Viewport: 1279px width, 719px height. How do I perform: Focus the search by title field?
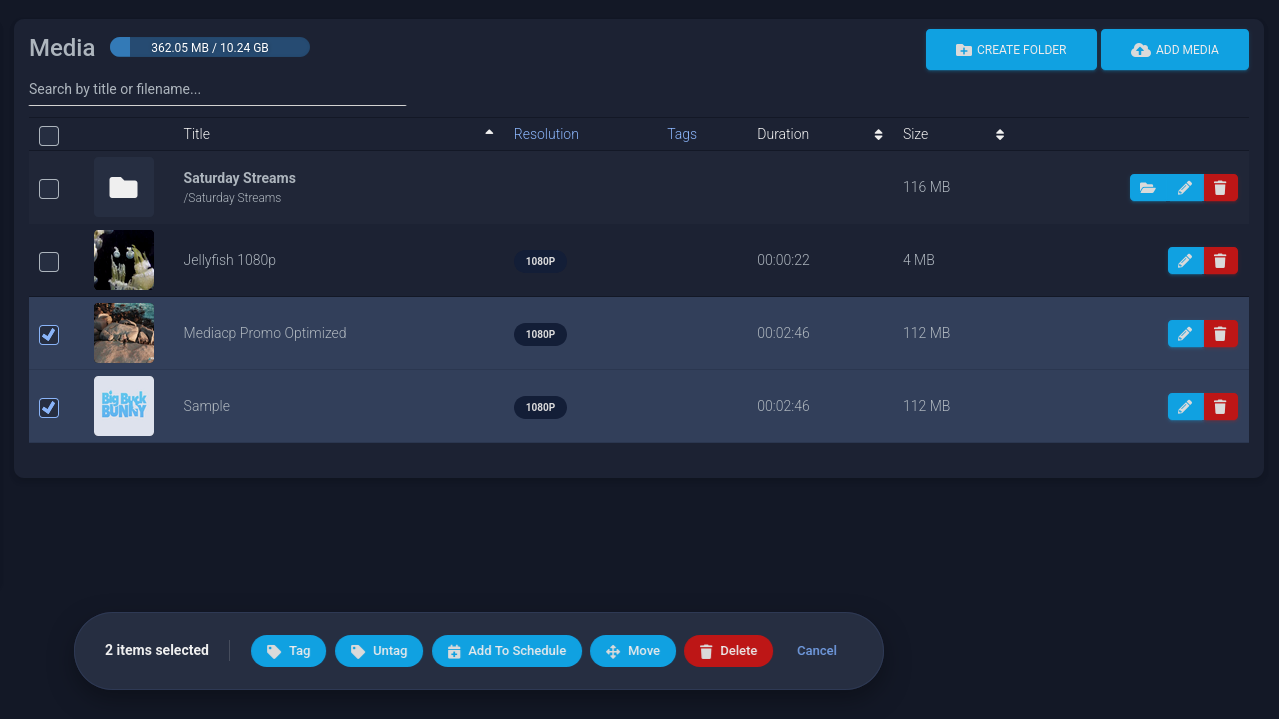coord(217,89)
